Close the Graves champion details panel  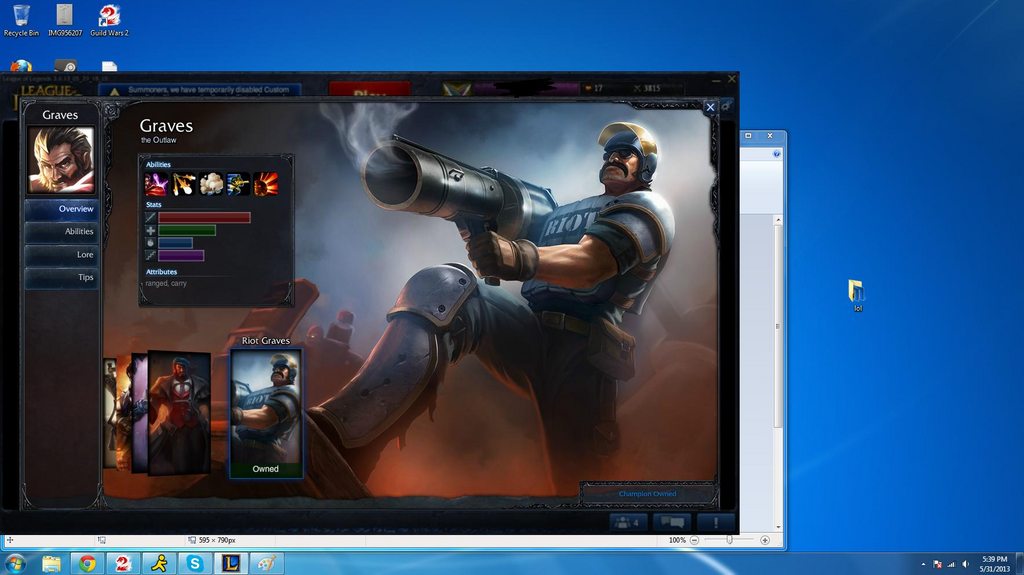[711, 107]
